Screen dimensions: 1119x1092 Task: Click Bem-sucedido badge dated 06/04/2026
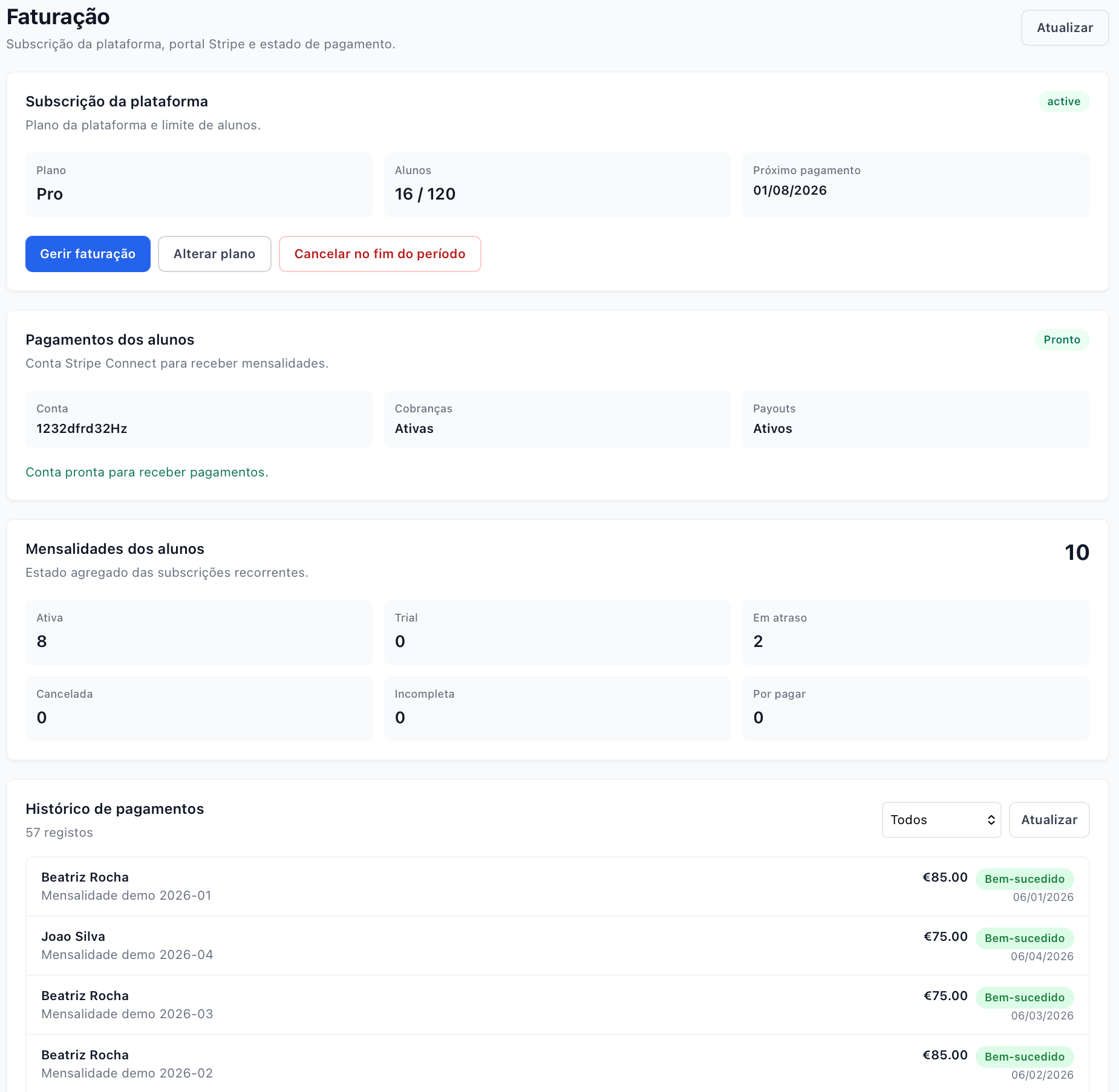(1025, 938)
